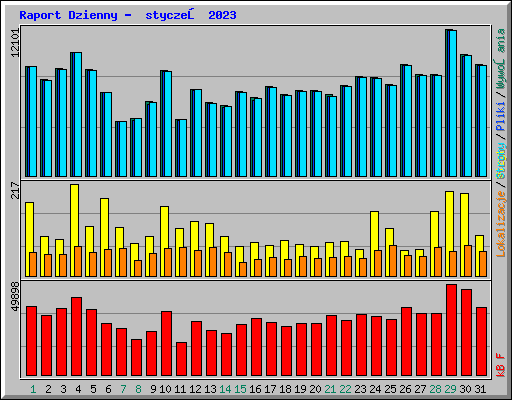
Task: Click the 217 scale value
Action: (x=15, y=190)
